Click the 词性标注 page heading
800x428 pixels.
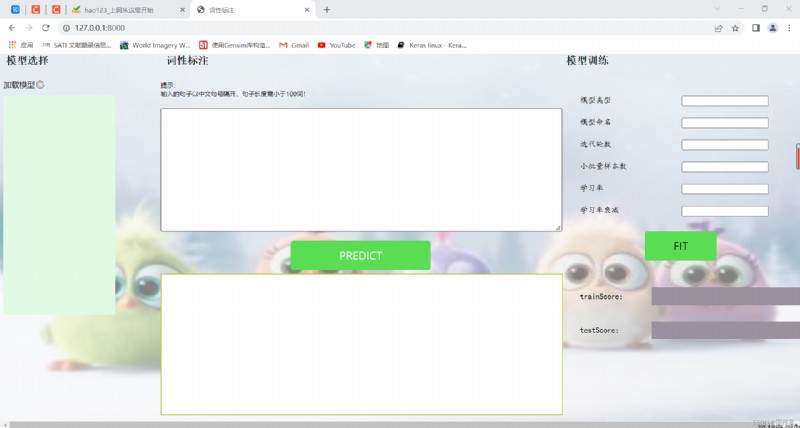pyautogui.click(x=187, y=61)
